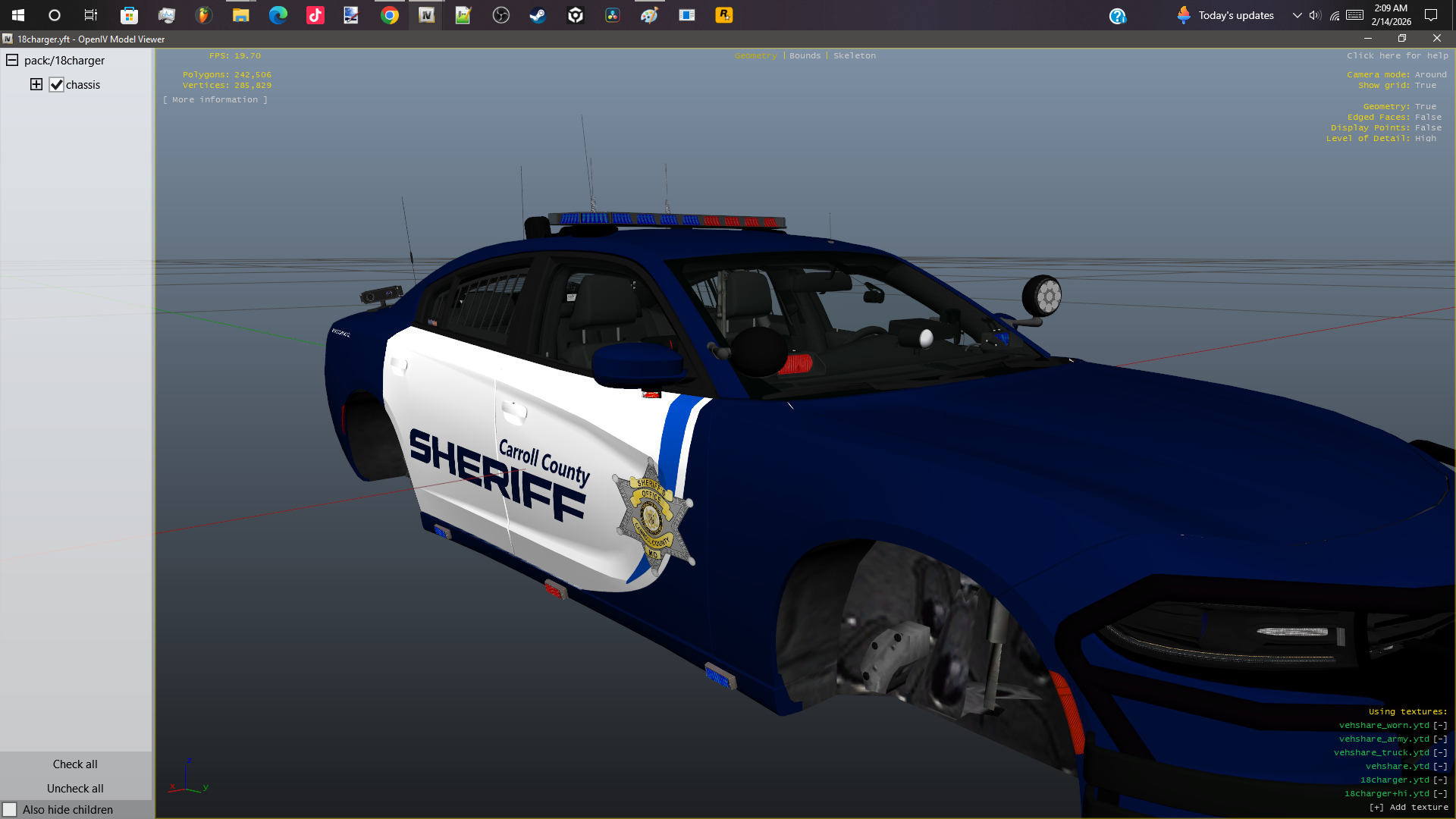Open the Rockstar Games Launcher icon
Viewport: 1456px width, 819px height.
724,15
